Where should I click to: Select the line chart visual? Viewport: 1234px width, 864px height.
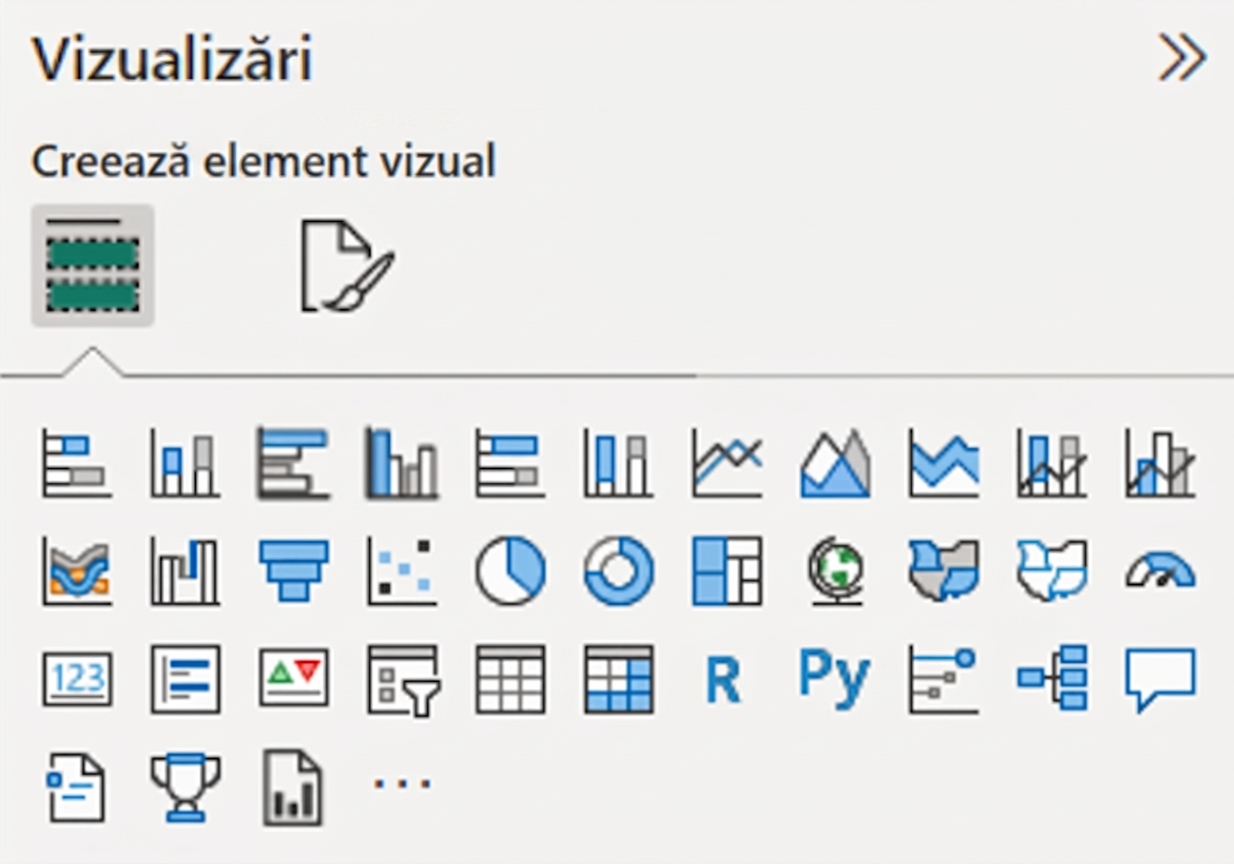click(x=727, y=463)
